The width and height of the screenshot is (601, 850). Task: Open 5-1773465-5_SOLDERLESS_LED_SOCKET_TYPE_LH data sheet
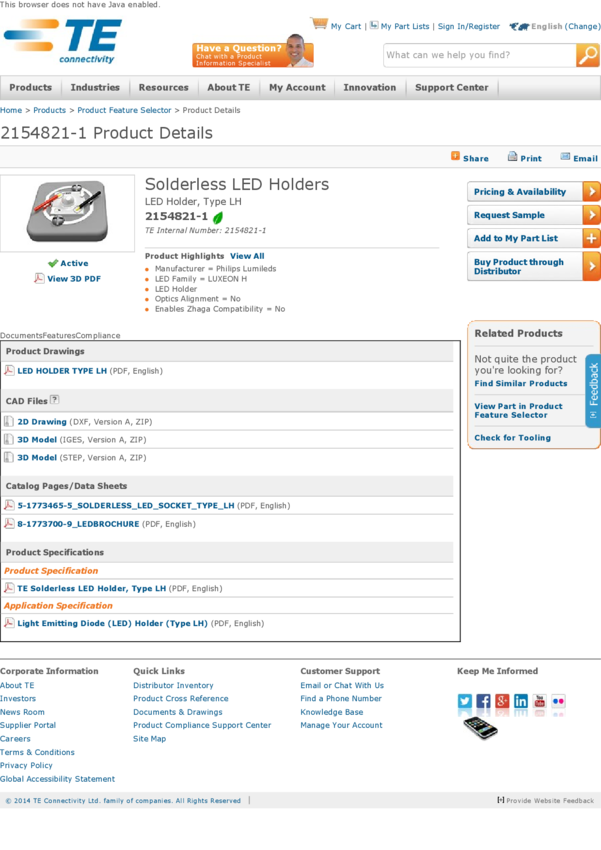126,505
